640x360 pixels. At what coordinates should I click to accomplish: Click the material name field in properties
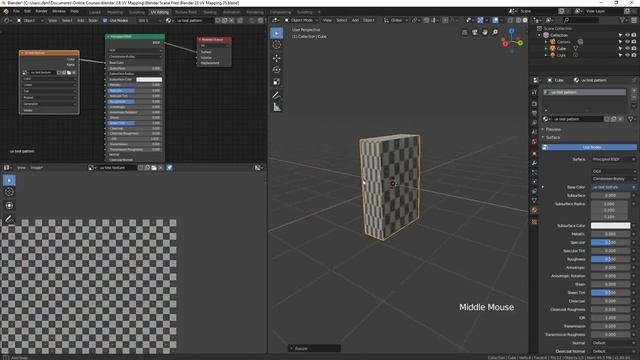click(x=578, y=119)
